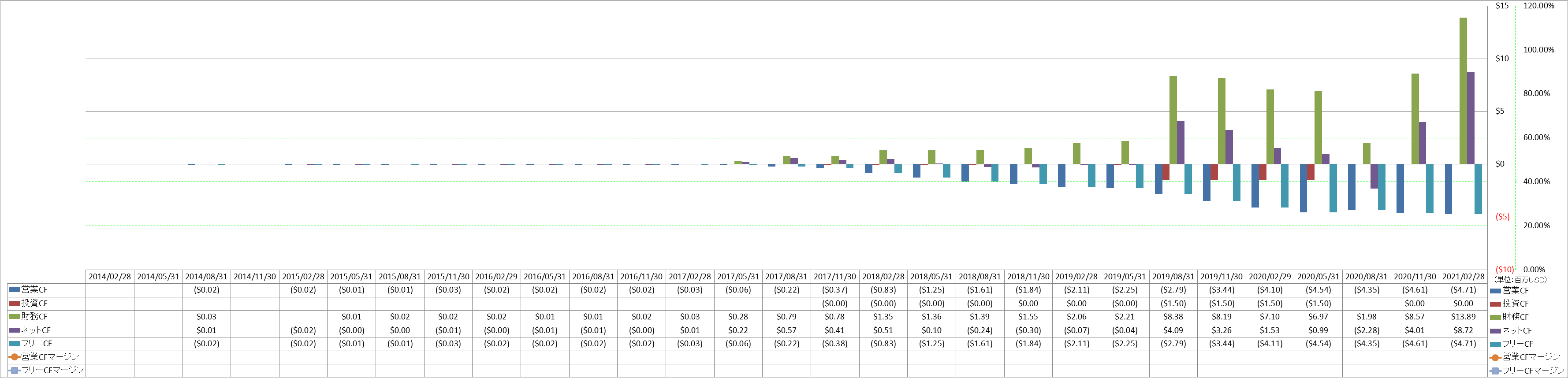Screen dimensions: 1568x378
Task: Click the $10 axis label
Action: pos(1501,59)
